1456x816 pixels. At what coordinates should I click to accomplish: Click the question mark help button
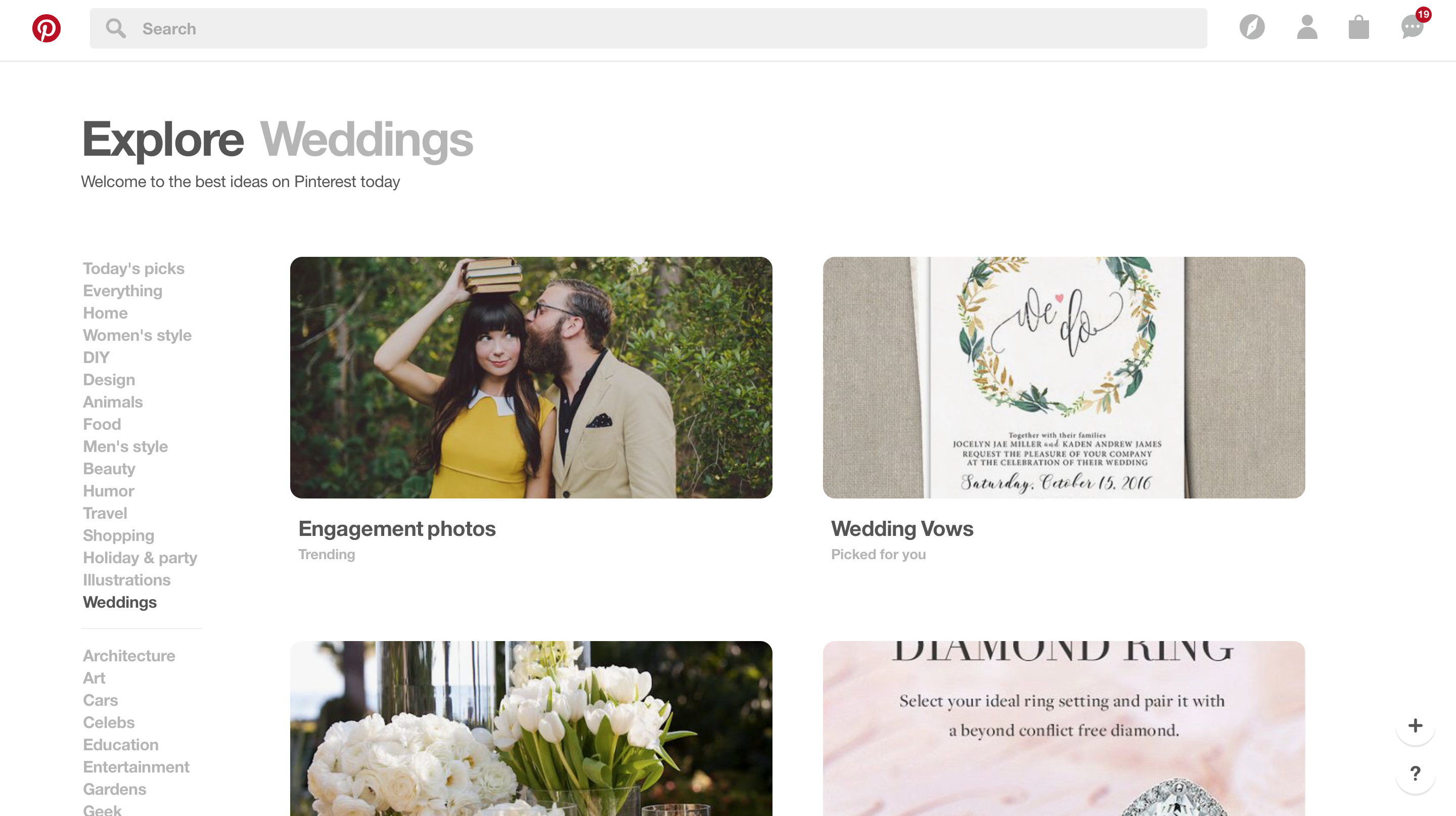(1415, 773)
